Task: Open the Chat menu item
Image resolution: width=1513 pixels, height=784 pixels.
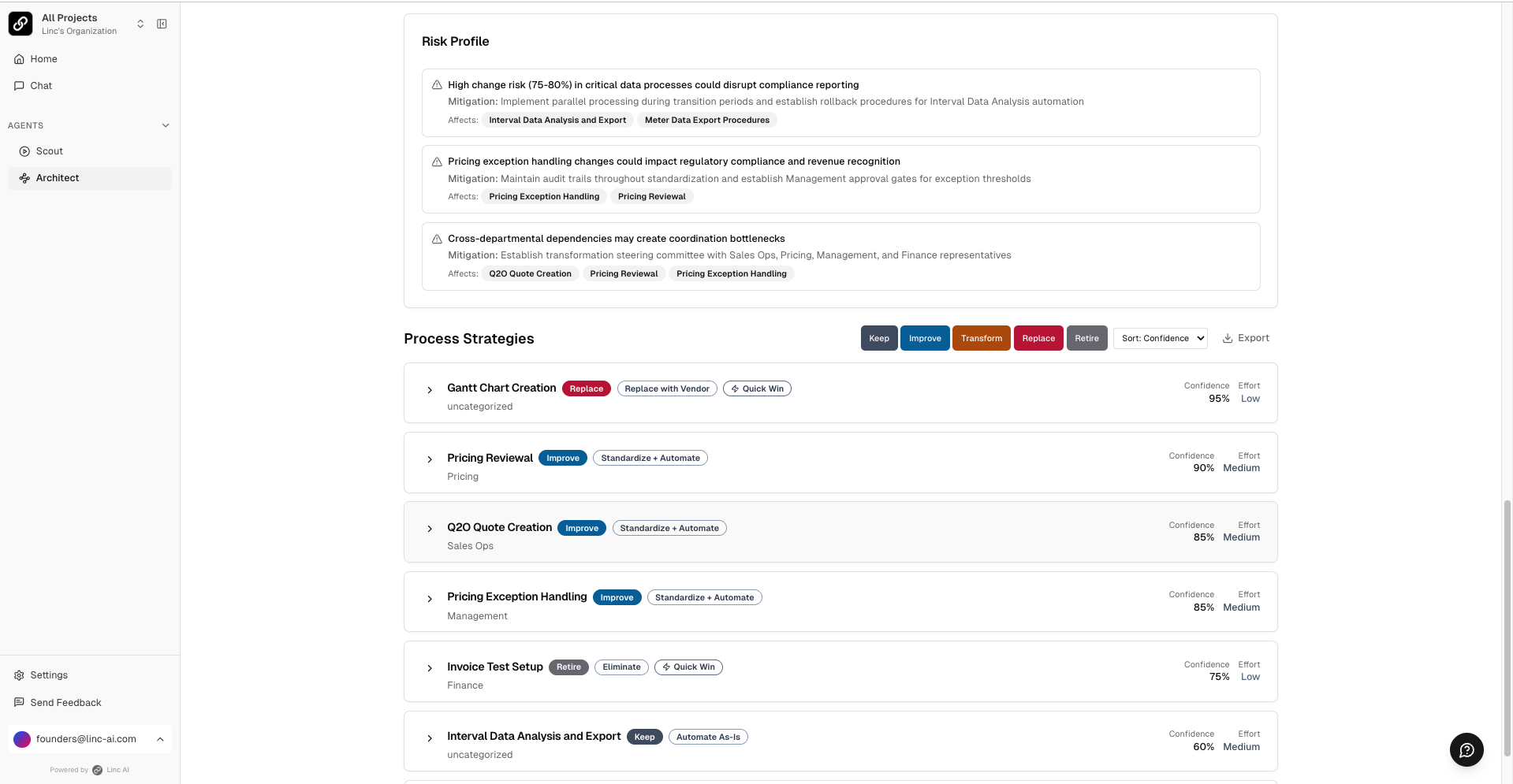Action: click(41, 86)
